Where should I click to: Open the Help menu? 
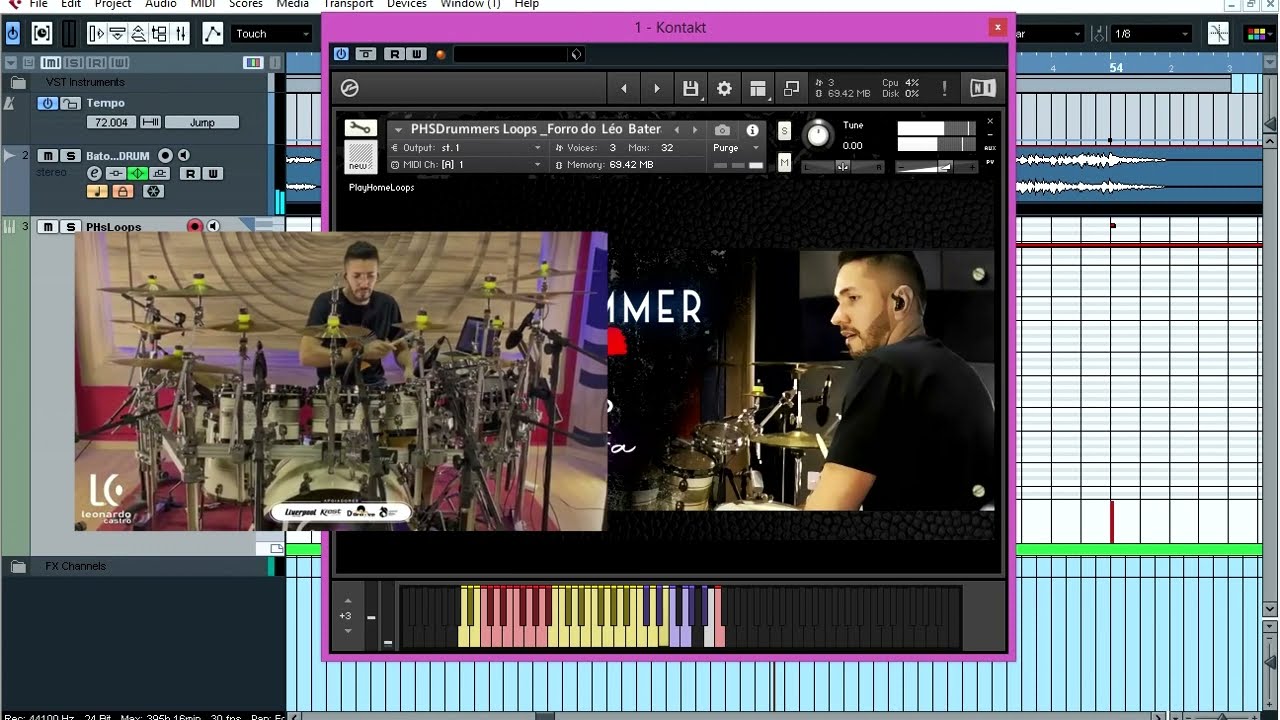527,4
